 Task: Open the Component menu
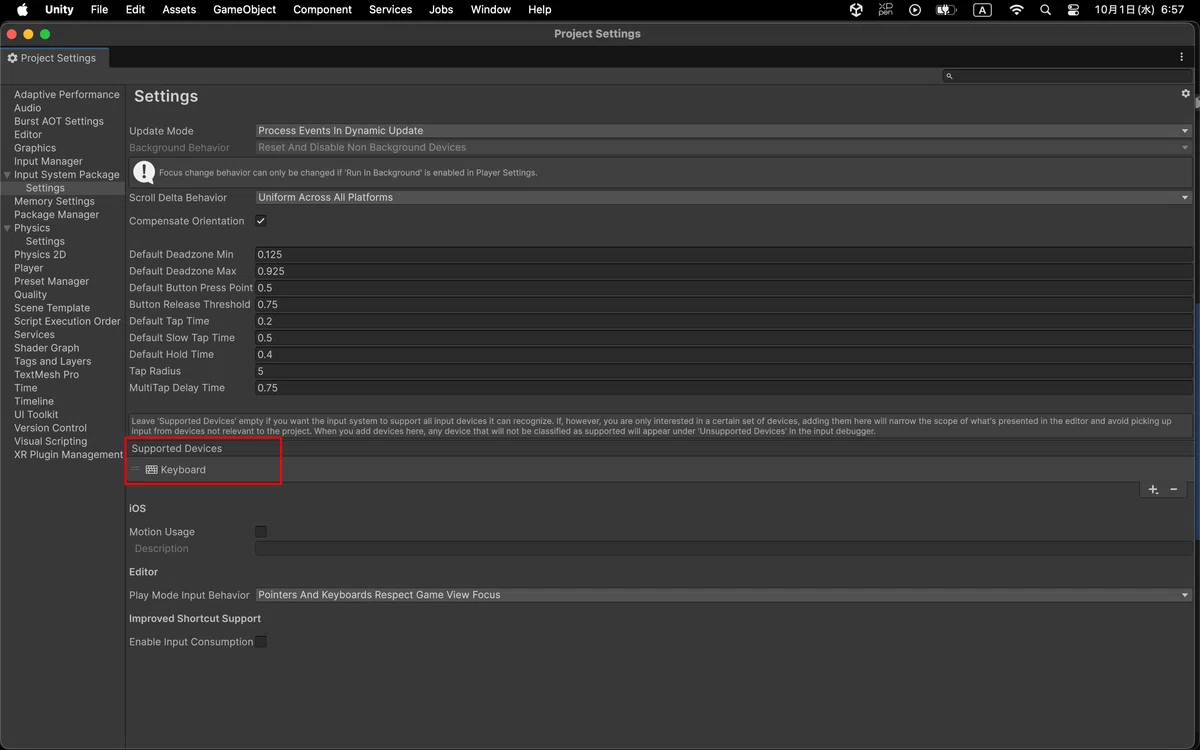pyautogui.click(x=322, y=10)
